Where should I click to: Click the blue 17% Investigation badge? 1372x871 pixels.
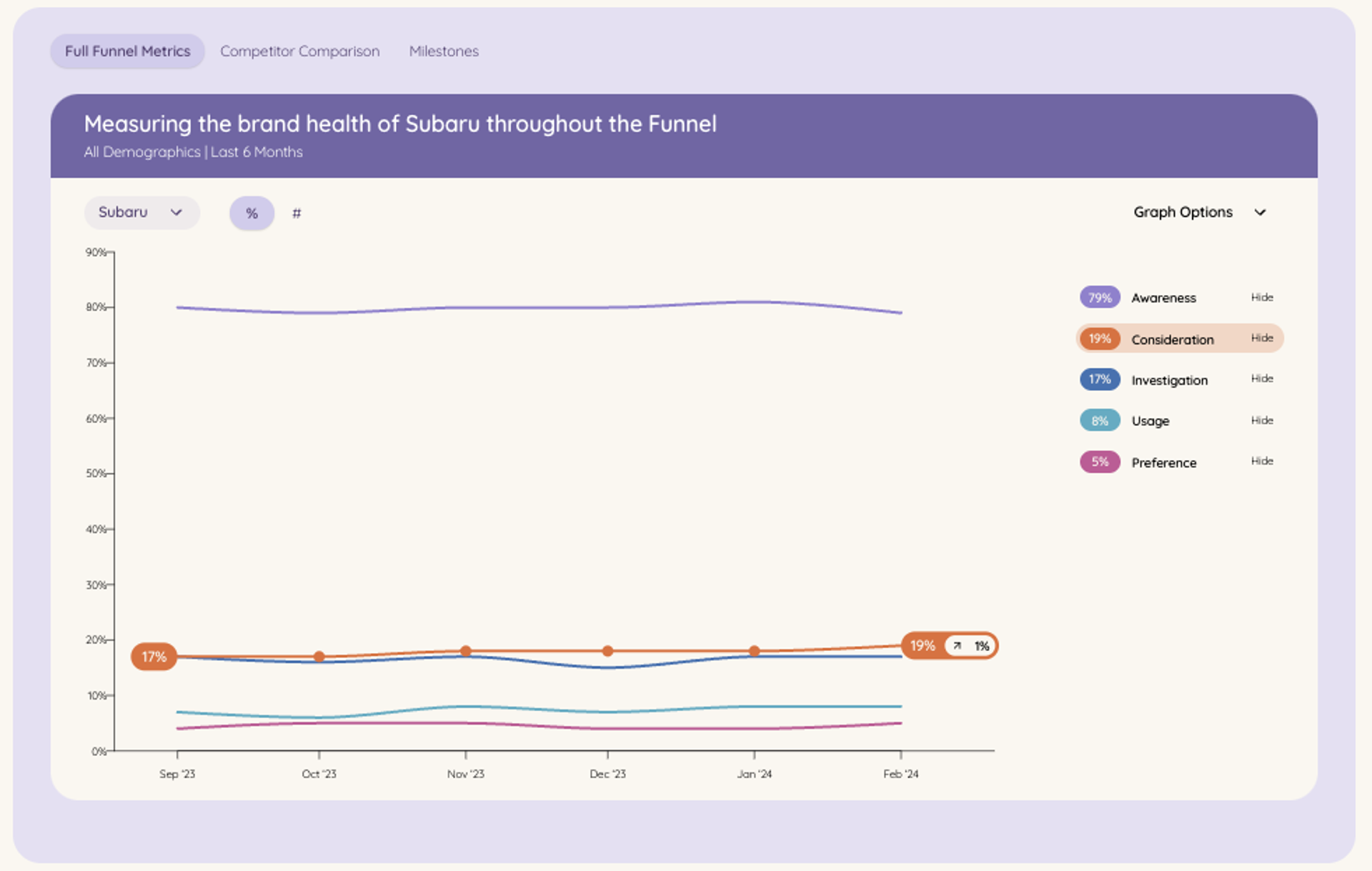(x=1100, y=379)
